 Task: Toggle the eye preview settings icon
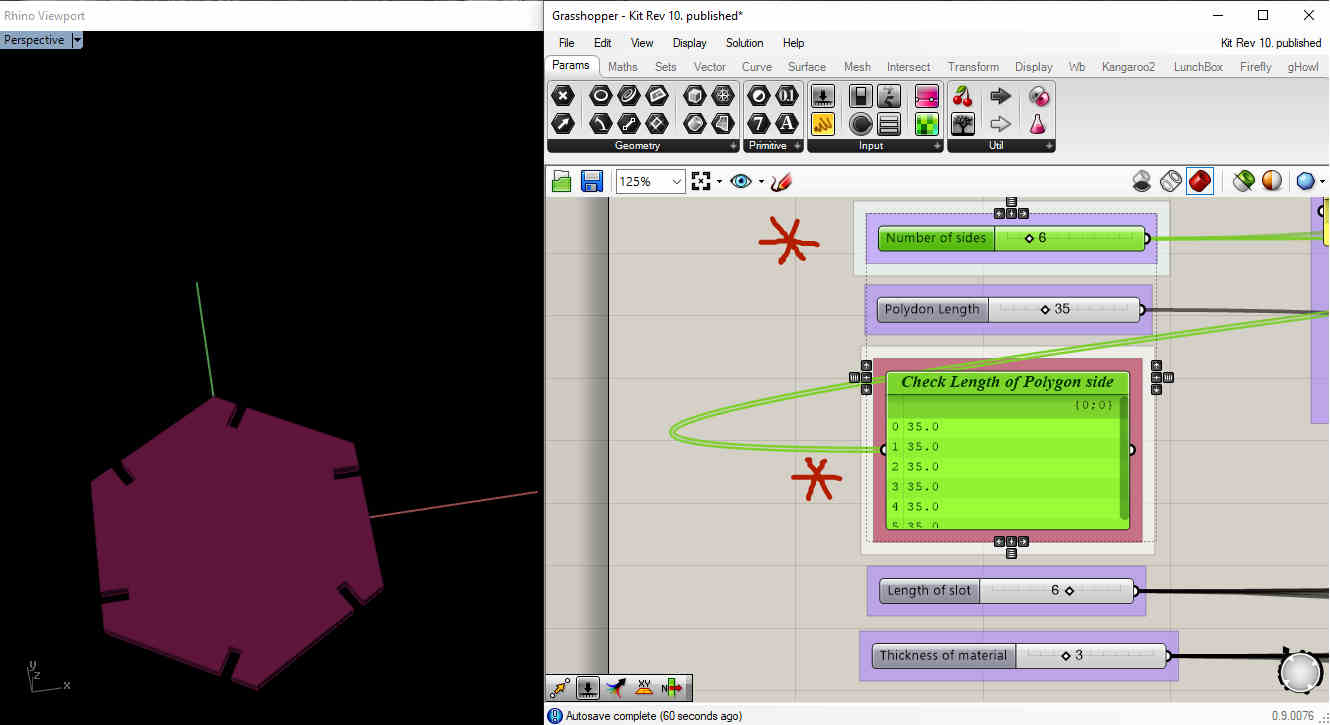click(x=741, y=181)
